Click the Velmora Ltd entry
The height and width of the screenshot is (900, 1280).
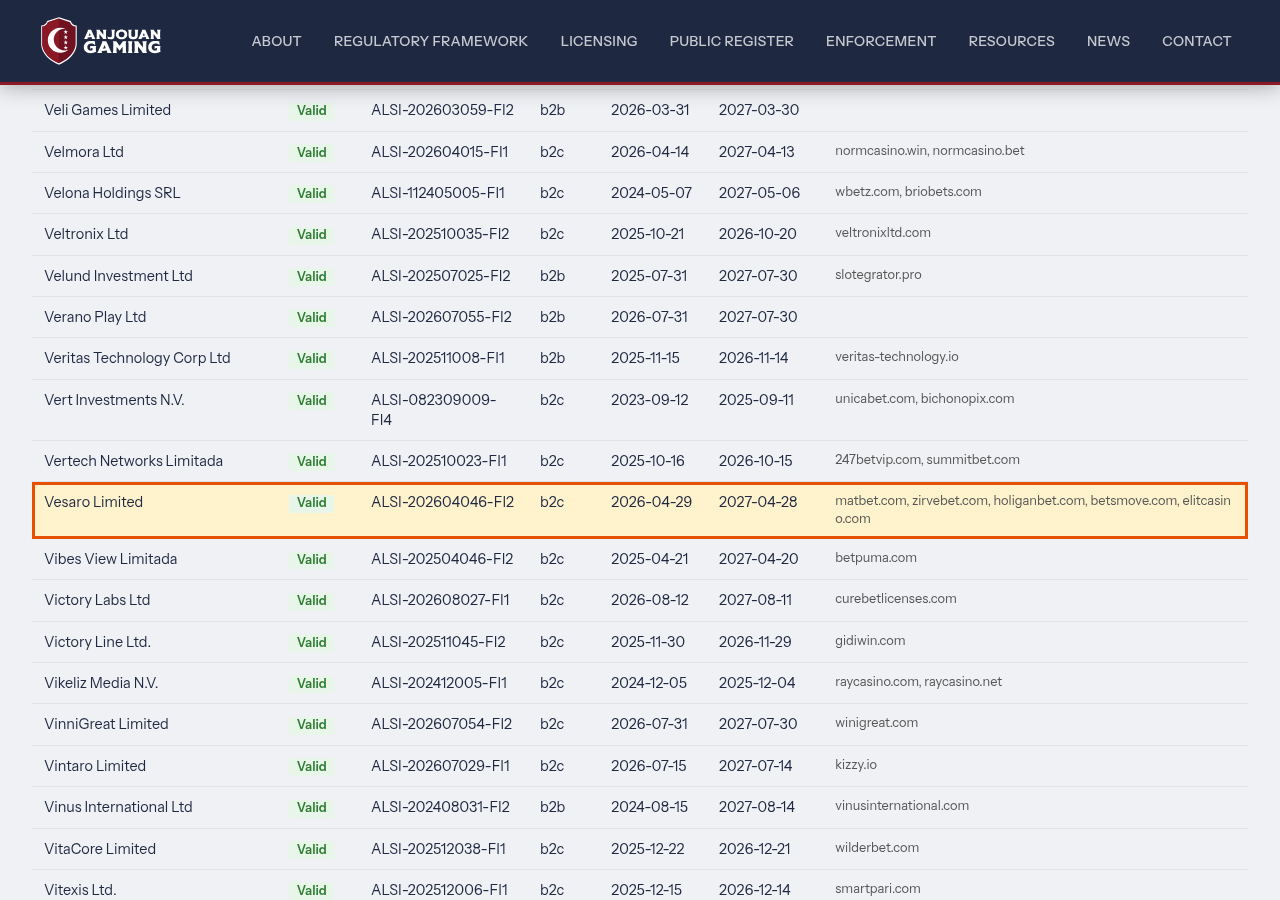tap(84, 152)
